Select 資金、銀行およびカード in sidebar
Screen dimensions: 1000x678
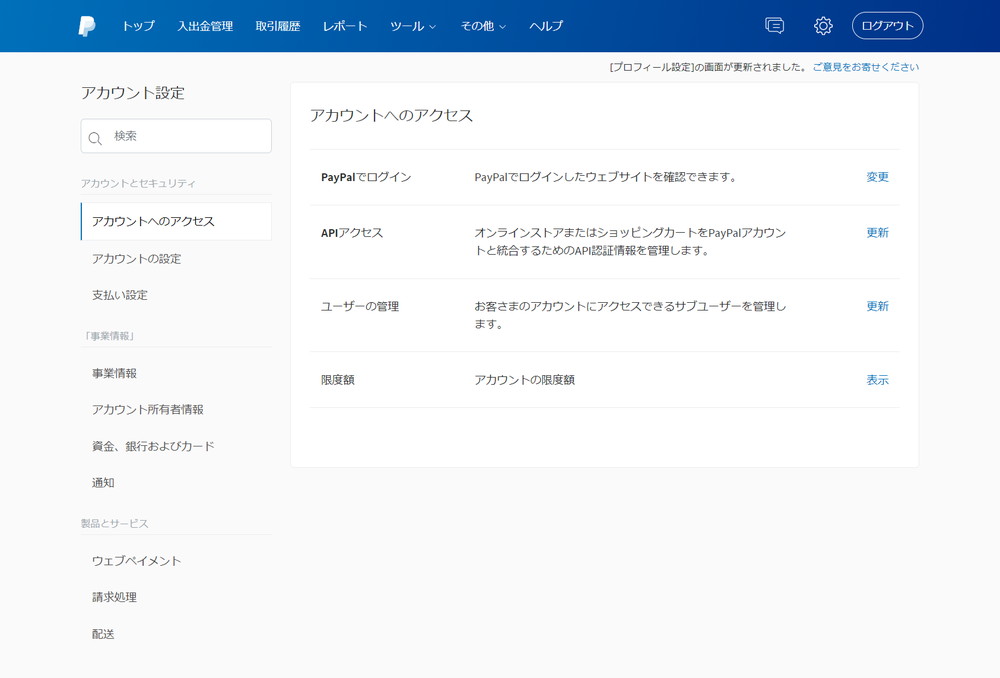(153, 446)
